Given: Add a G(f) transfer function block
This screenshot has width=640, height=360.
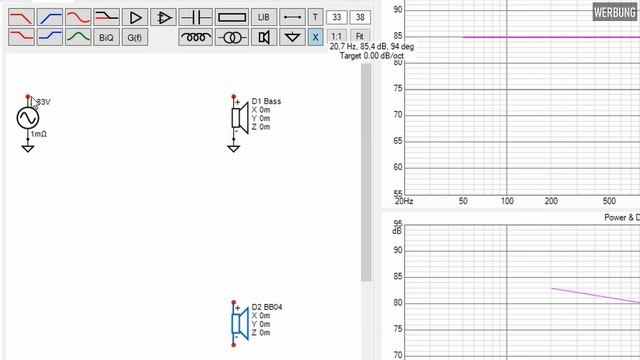Looking at the screenshot, I should [135, 37].
